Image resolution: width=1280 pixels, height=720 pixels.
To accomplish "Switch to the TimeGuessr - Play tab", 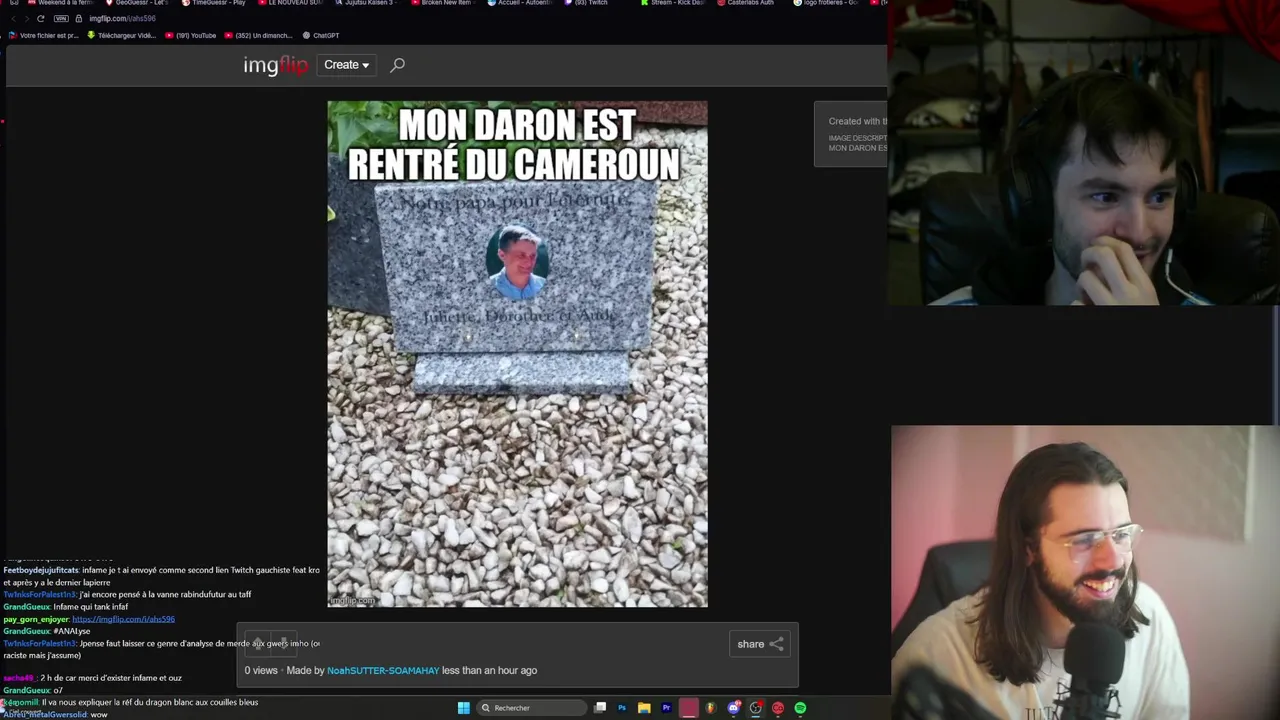I will 214,3.
